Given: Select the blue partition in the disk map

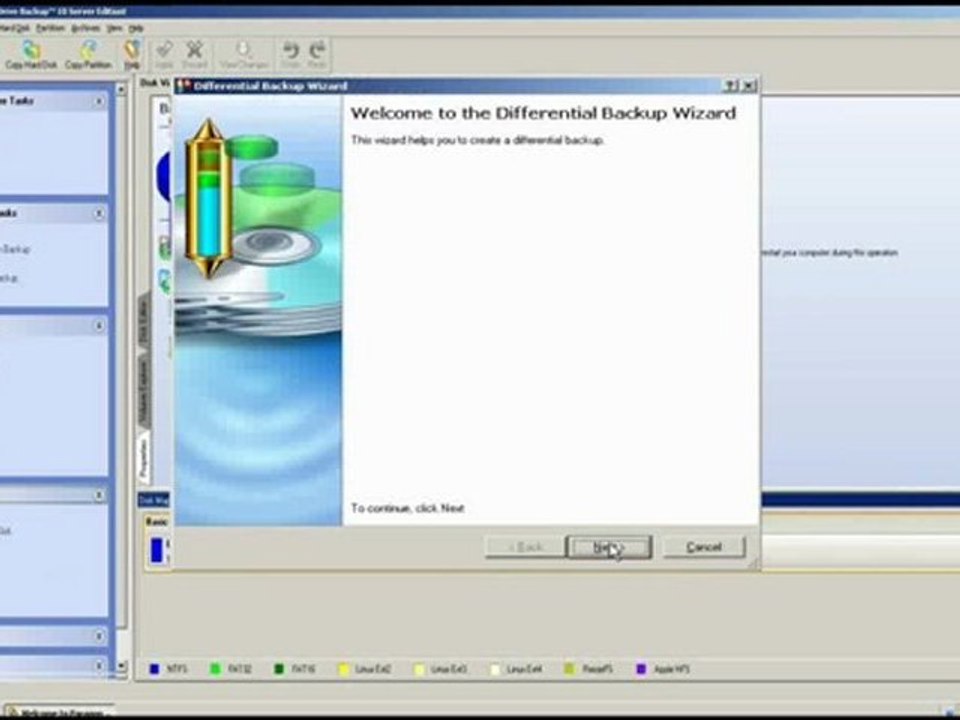Looking at the screenshot, I should click(x=157, y=550).
